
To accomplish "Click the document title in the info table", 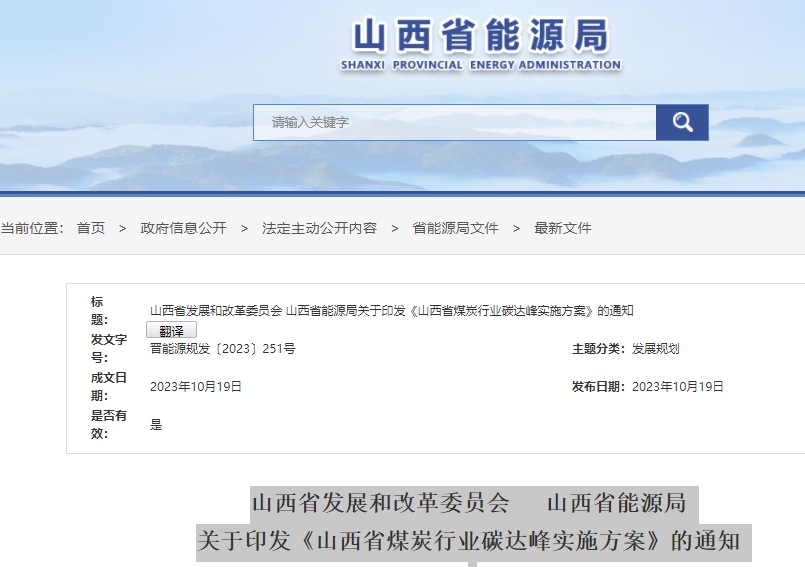I will [x=391, y=310].
